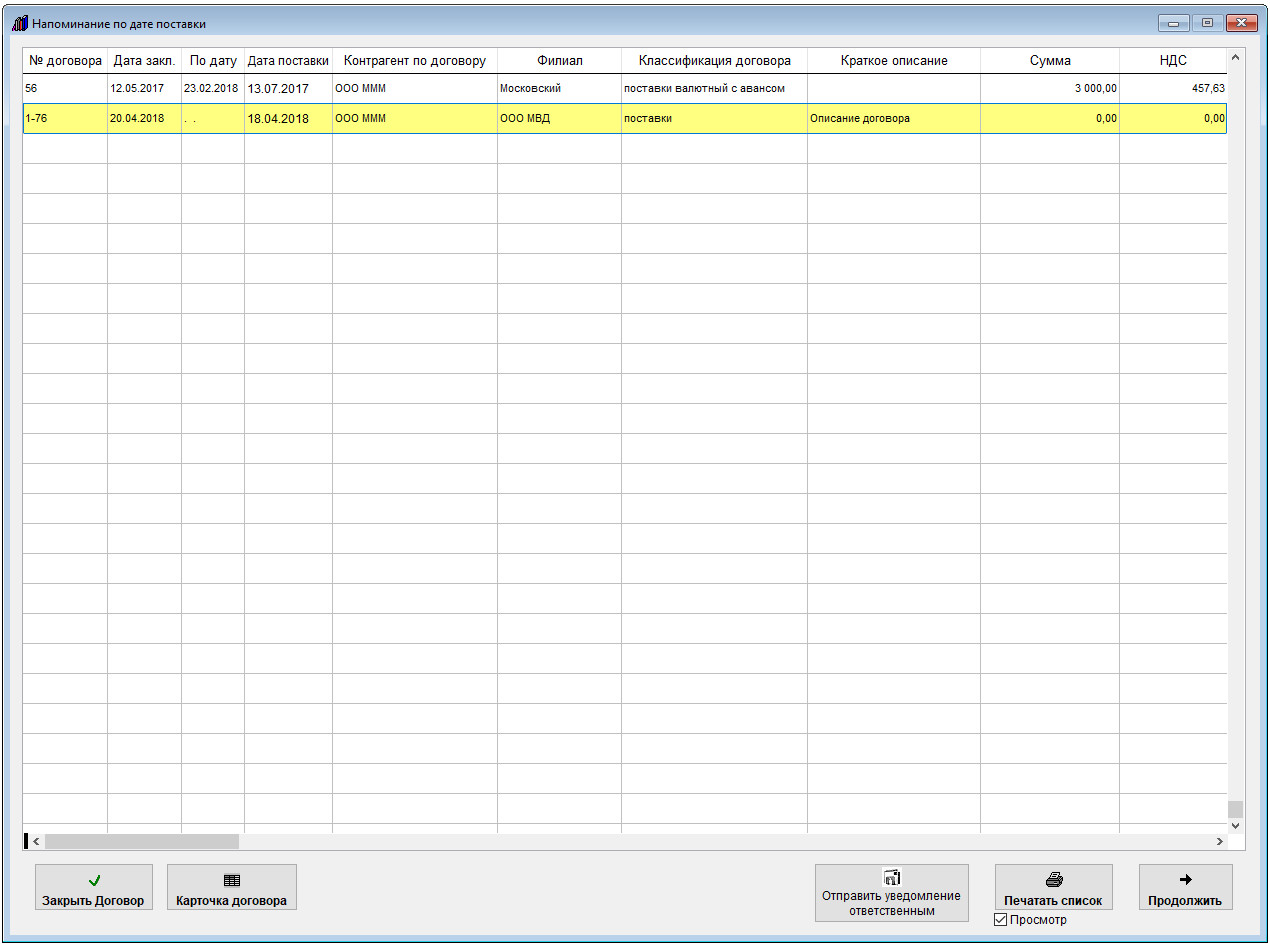Click horizontal scrollbar right arrow
Screen dimensions: 1270x946
[1219, 842]
